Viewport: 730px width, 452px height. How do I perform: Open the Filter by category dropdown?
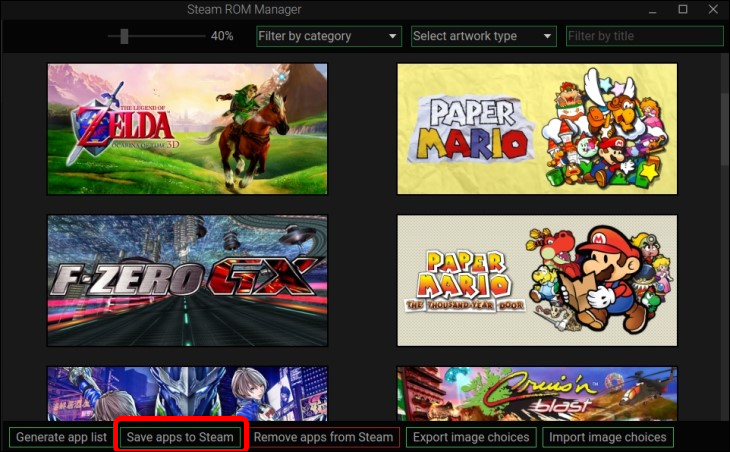pyautogui.click(x=329, y=36)
